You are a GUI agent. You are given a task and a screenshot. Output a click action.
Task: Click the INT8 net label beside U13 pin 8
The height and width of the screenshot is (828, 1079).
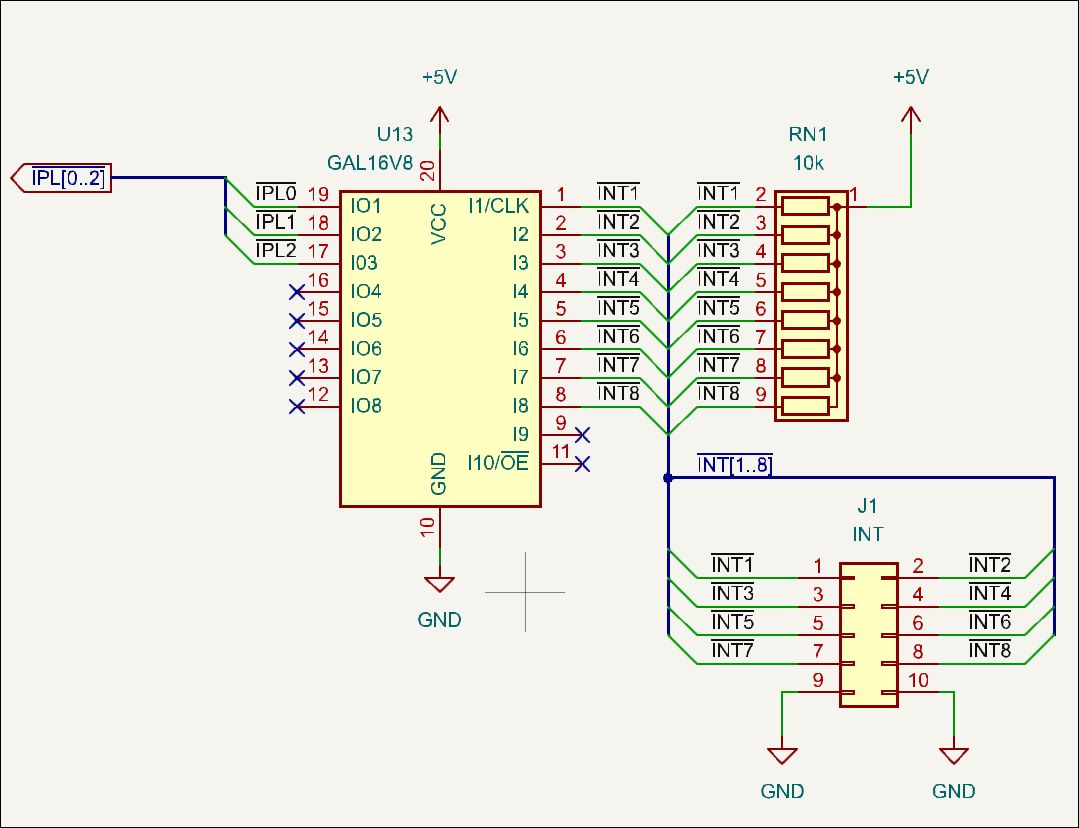click(618, 393)
